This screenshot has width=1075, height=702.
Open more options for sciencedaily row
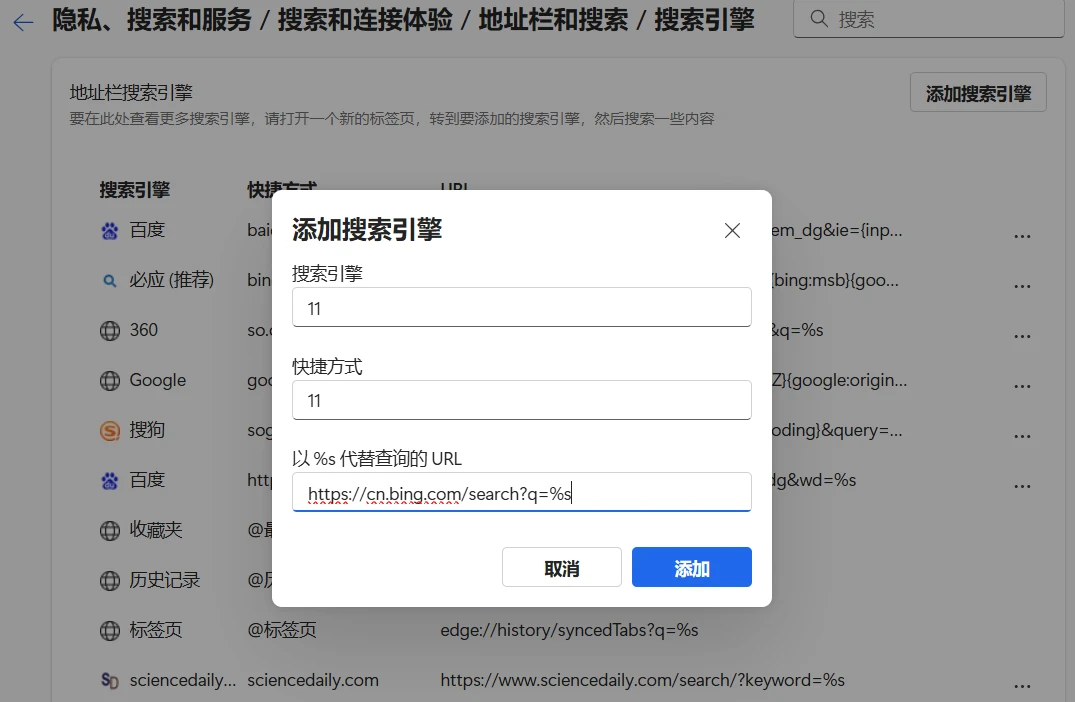point(1022,686)
